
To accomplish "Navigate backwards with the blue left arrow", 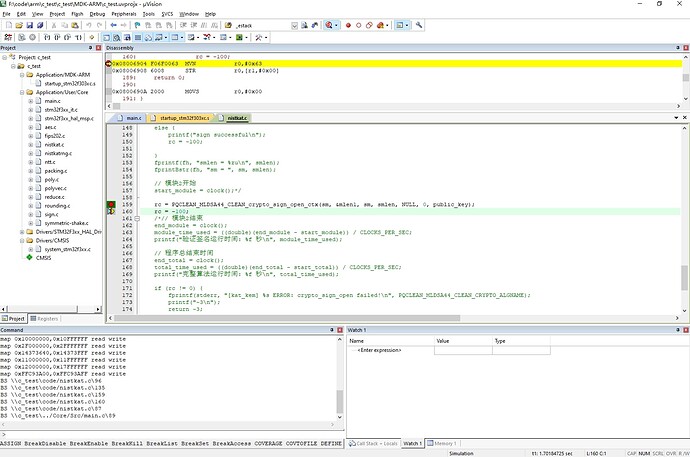I will (x=113, y=26).
